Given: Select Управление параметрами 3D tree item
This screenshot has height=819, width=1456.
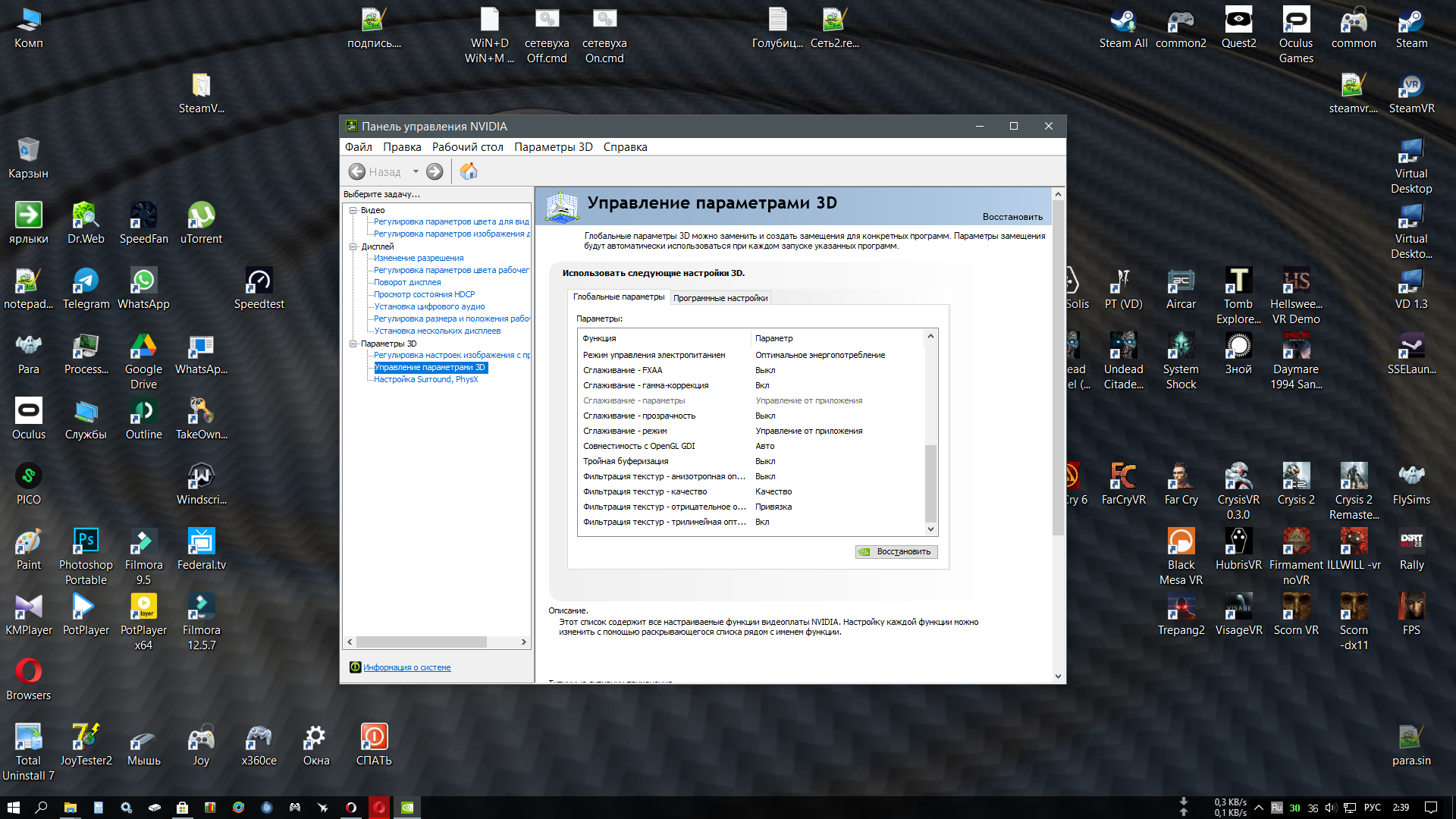Looking at the screenshot, I should pos(430,367).
